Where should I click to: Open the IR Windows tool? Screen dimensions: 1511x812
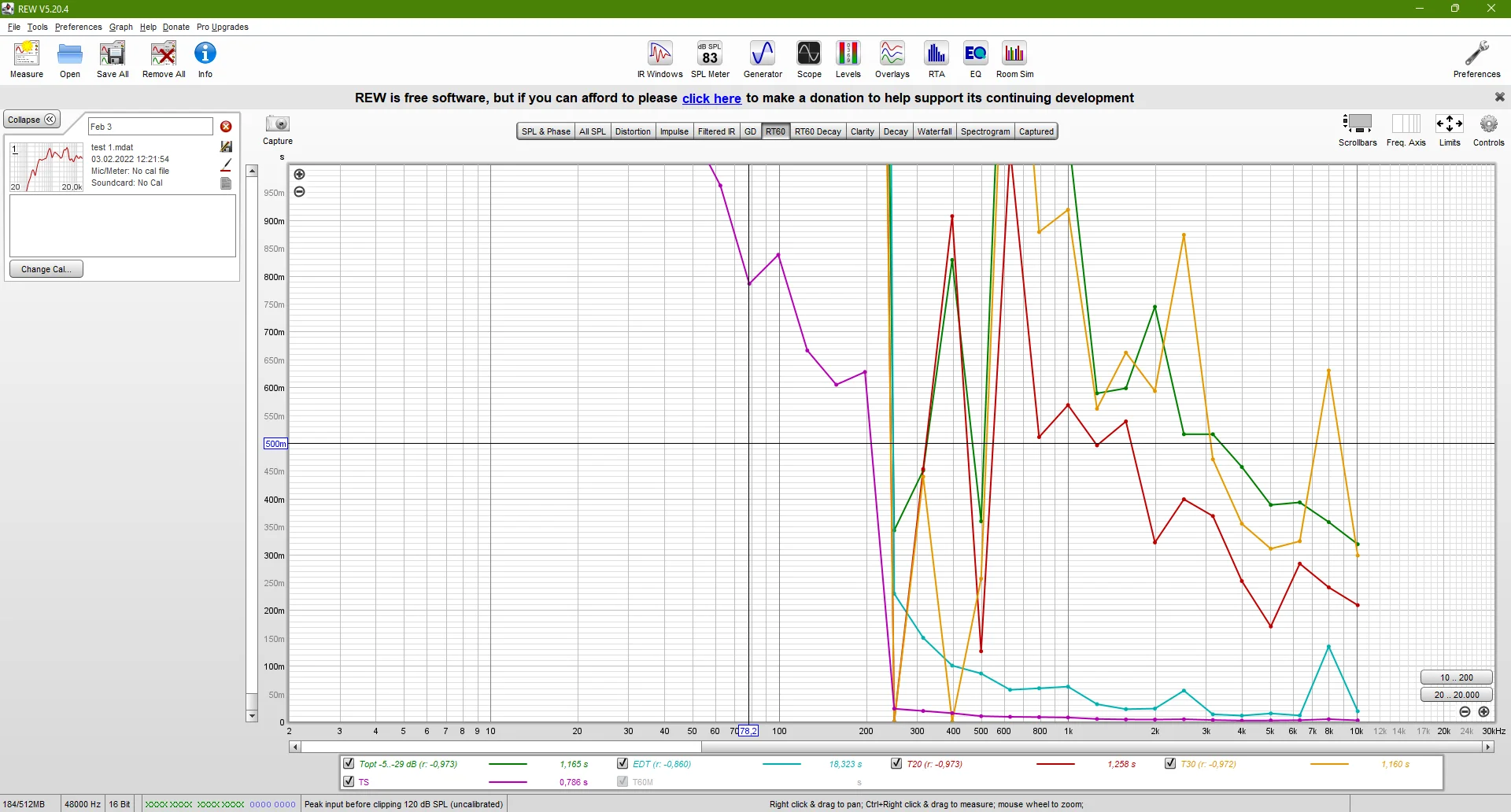point(660,60)
